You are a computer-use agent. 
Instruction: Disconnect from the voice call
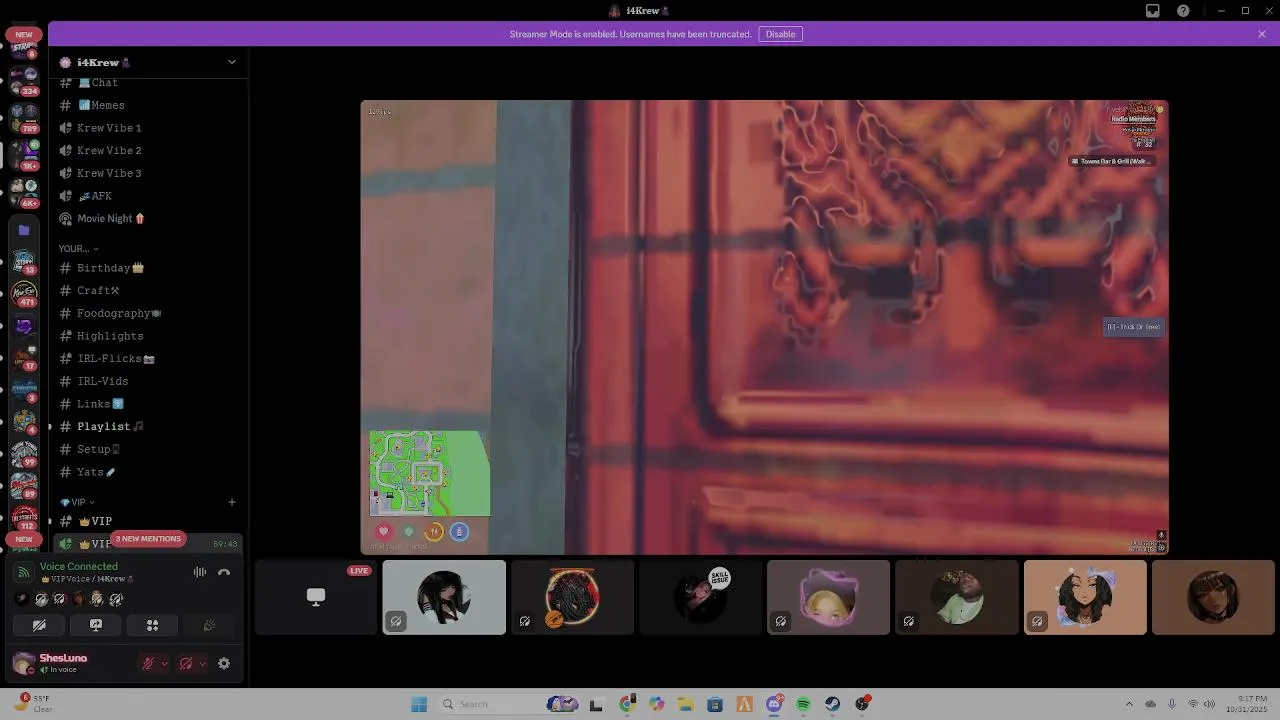click(224, 572)
